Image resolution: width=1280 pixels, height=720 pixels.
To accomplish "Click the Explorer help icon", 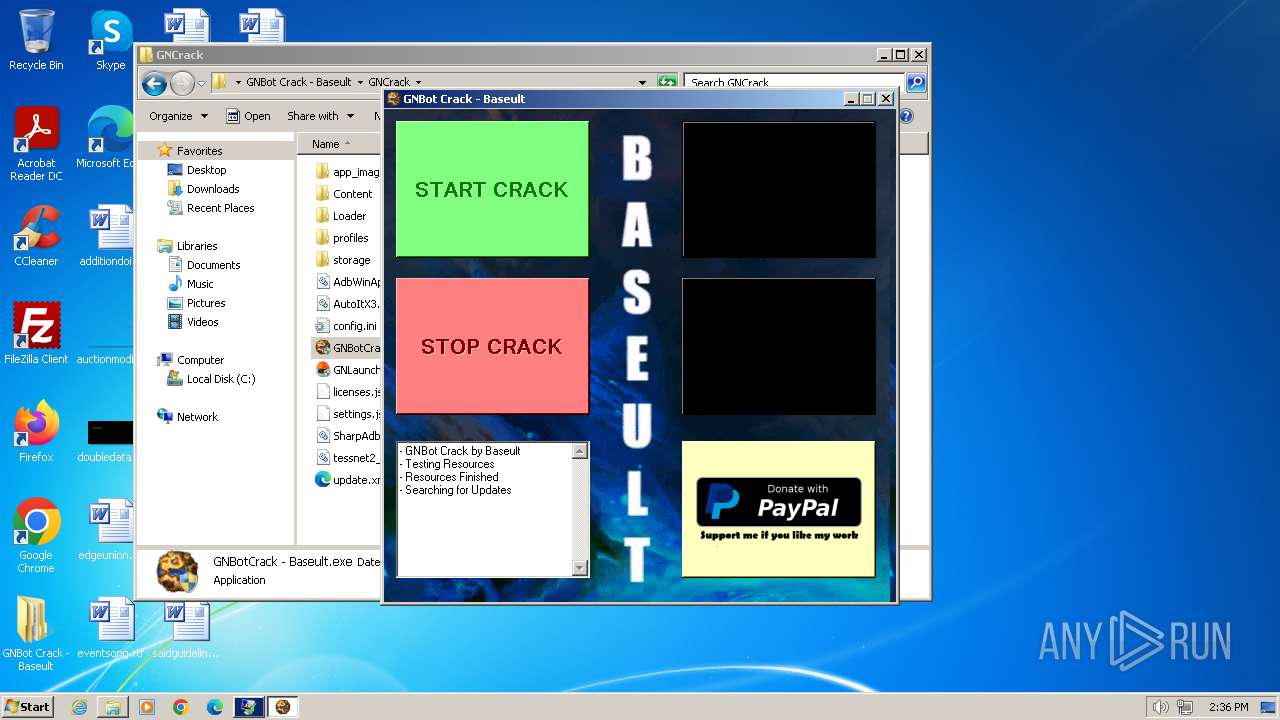I will [906, 116].
